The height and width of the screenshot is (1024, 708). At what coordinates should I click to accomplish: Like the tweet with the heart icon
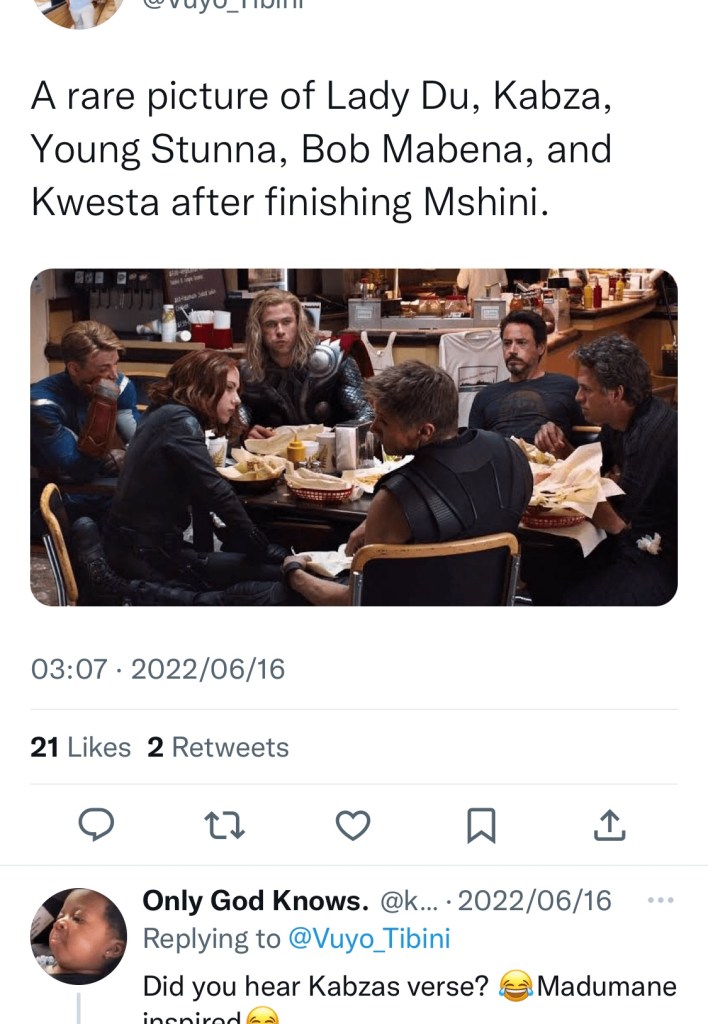[352, 824]
